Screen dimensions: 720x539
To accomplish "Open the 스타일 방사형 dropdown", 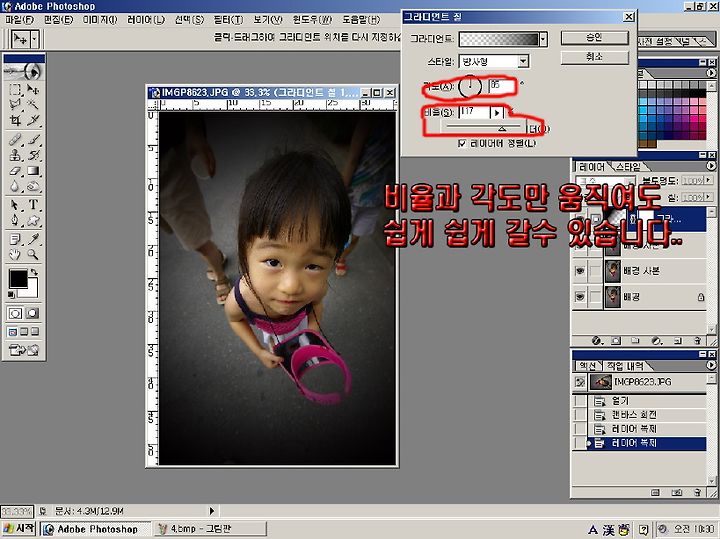I will tap(523, 61).
